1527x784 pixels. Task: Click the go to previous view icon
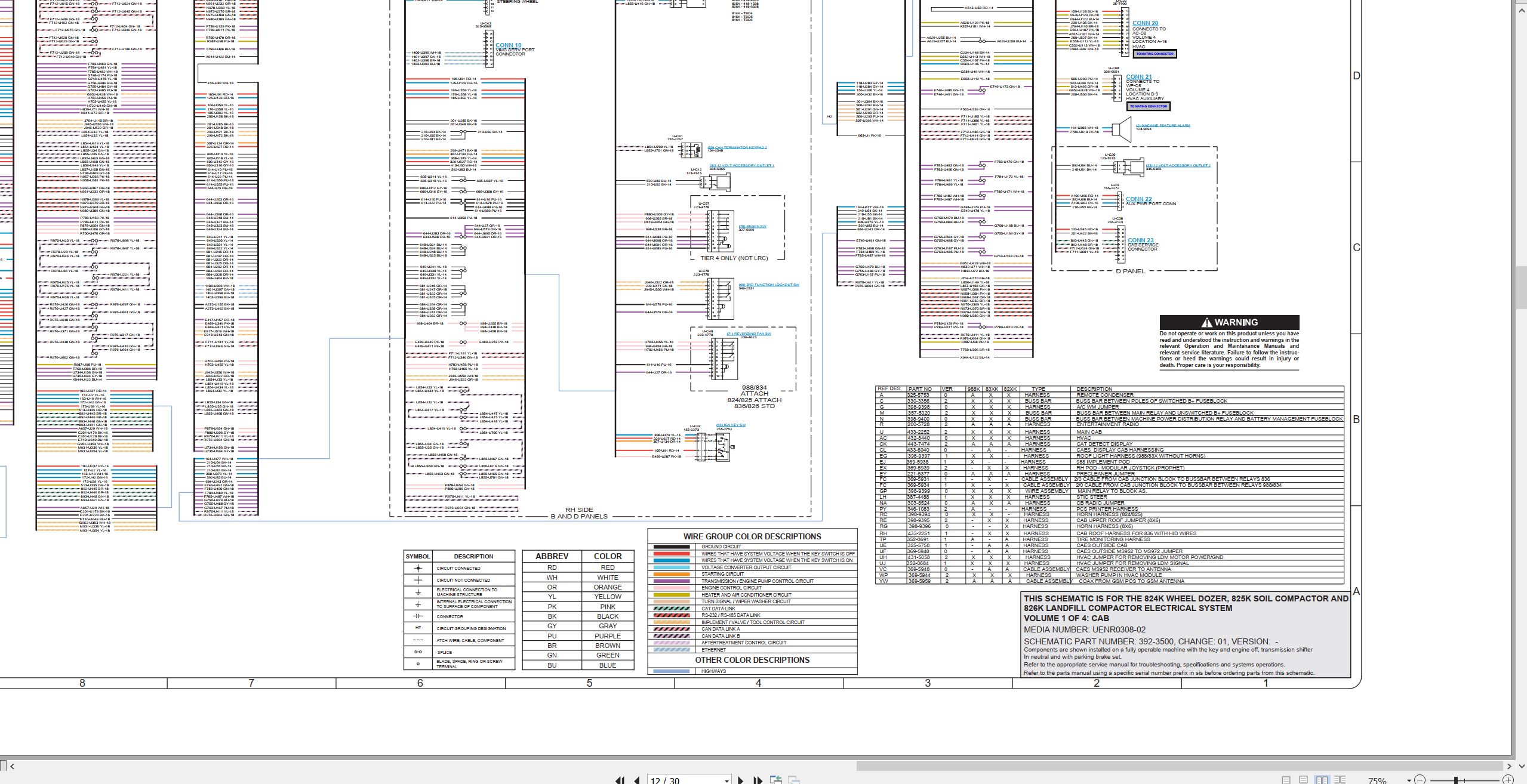pos(776,780)
